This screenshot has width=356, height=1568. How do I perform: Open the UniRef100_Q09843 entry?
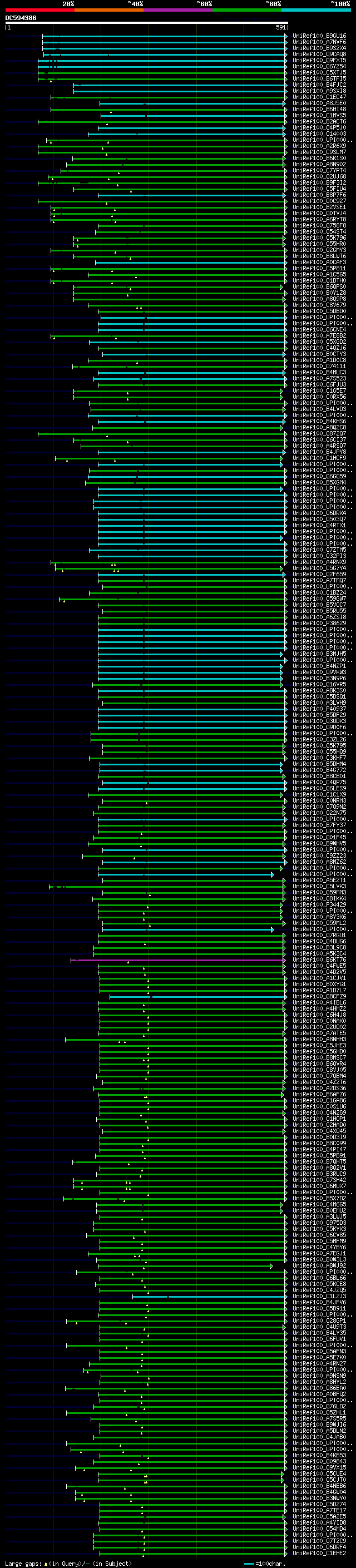(x=319, y=1461)
